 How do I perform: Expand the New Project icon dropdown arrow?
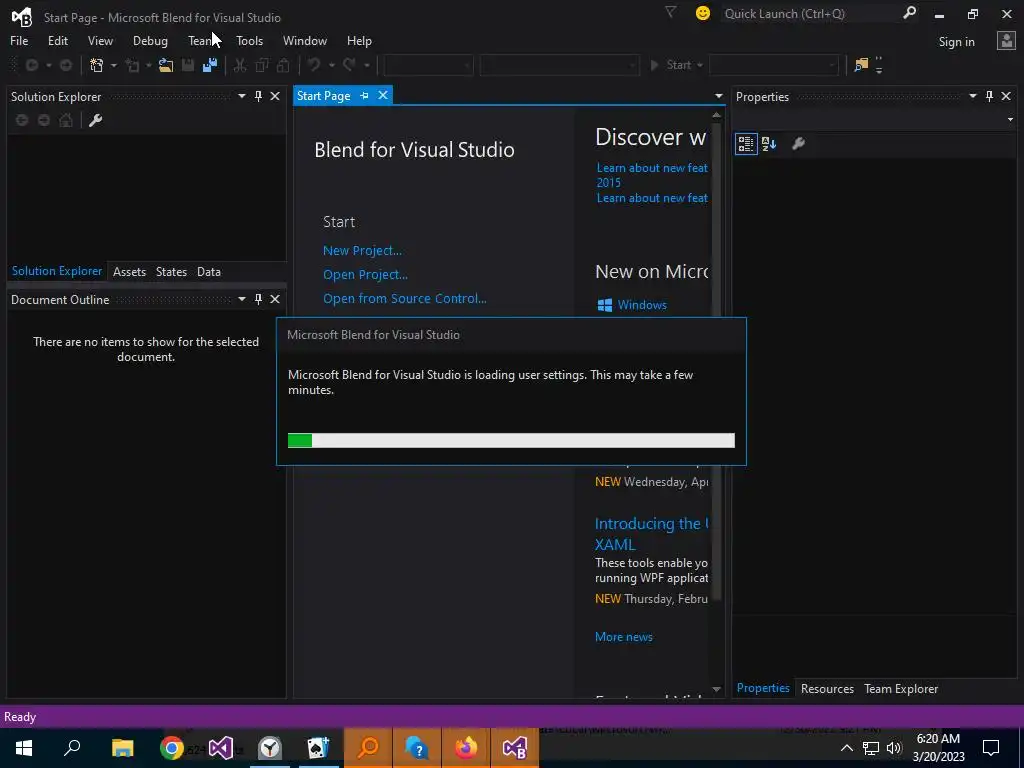[x=114, y=65]
